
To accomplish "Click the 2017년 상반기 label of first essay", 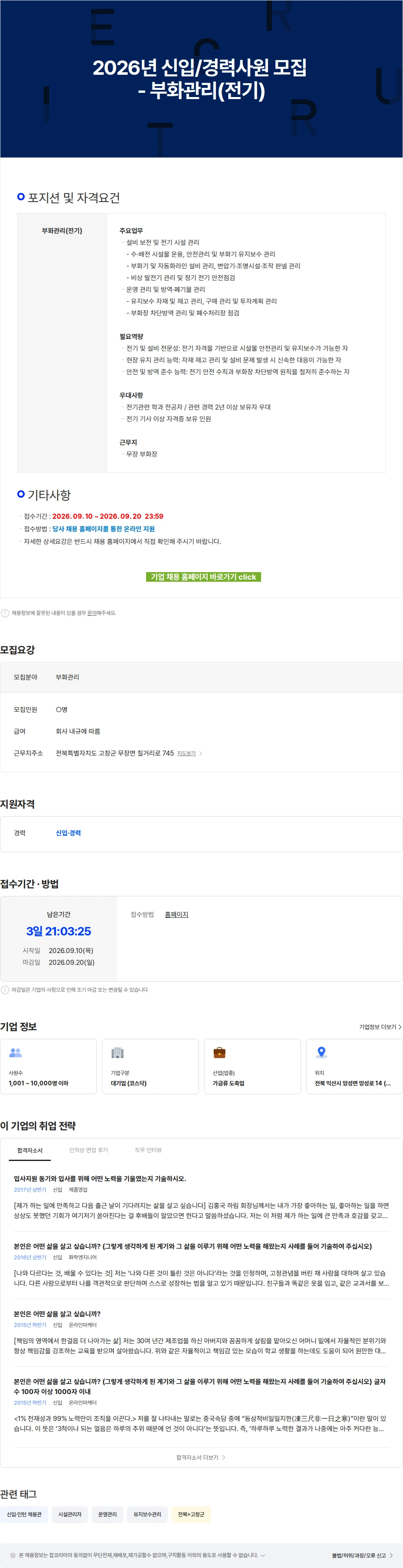I will pyautogui.click(x=30, y=1190).
